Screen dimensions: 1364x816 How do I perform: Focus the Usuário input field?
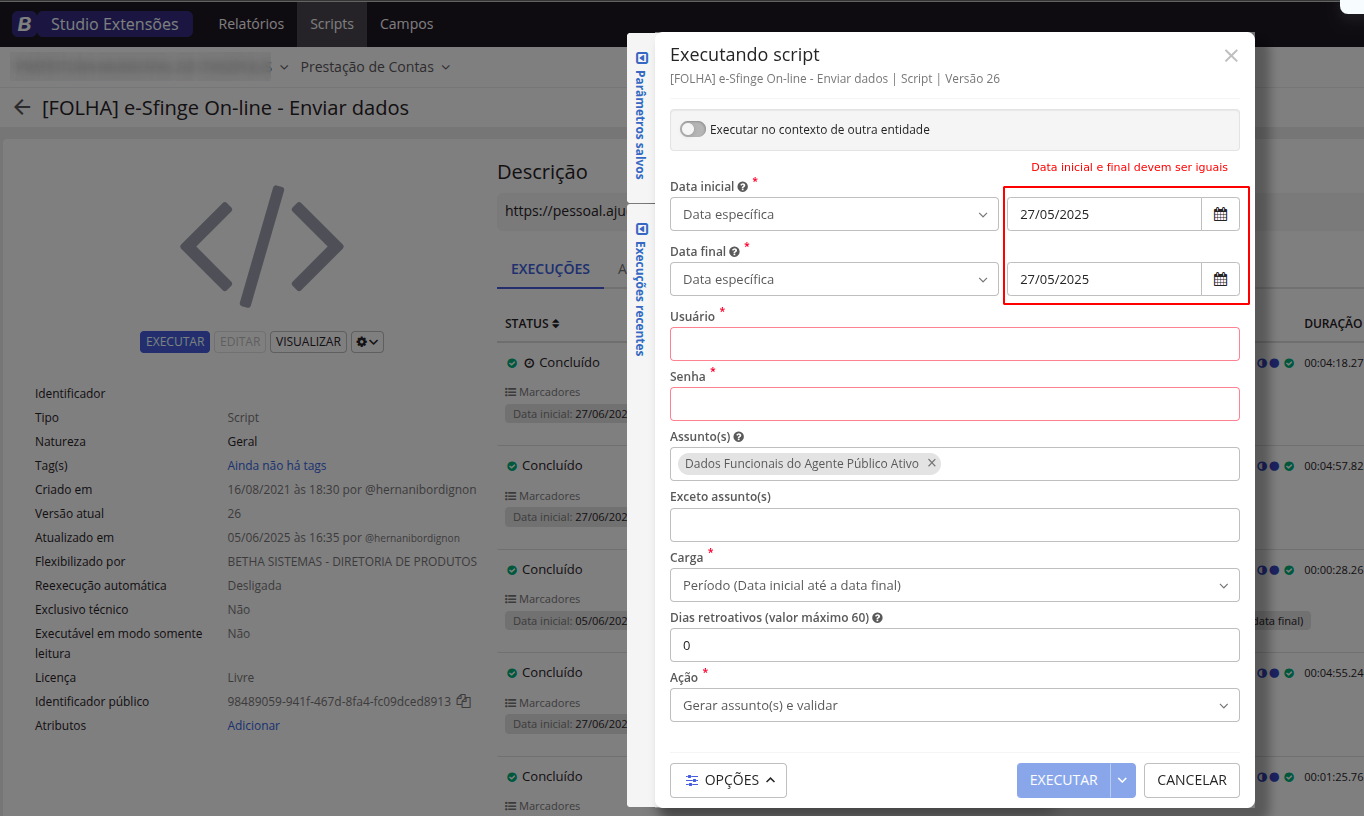pyautogui.click(x=955, y=344)
